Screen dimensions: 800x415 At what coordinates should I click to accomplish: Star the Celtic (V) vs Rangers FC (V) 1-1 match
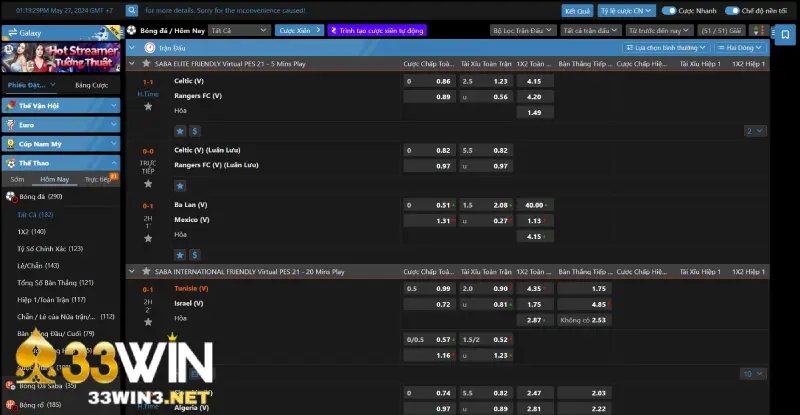pyautogui.click(x=148, y=106)
